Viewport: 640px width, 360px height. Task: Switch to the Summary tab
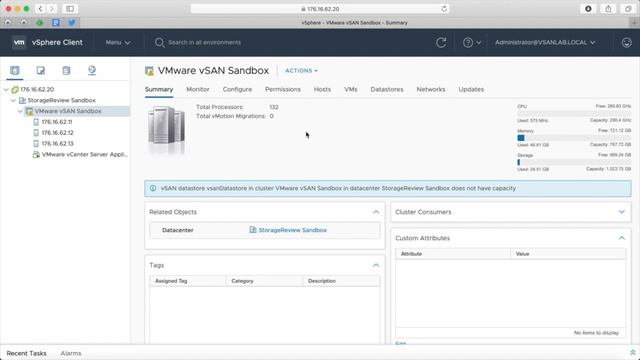[x=159, y=89]
